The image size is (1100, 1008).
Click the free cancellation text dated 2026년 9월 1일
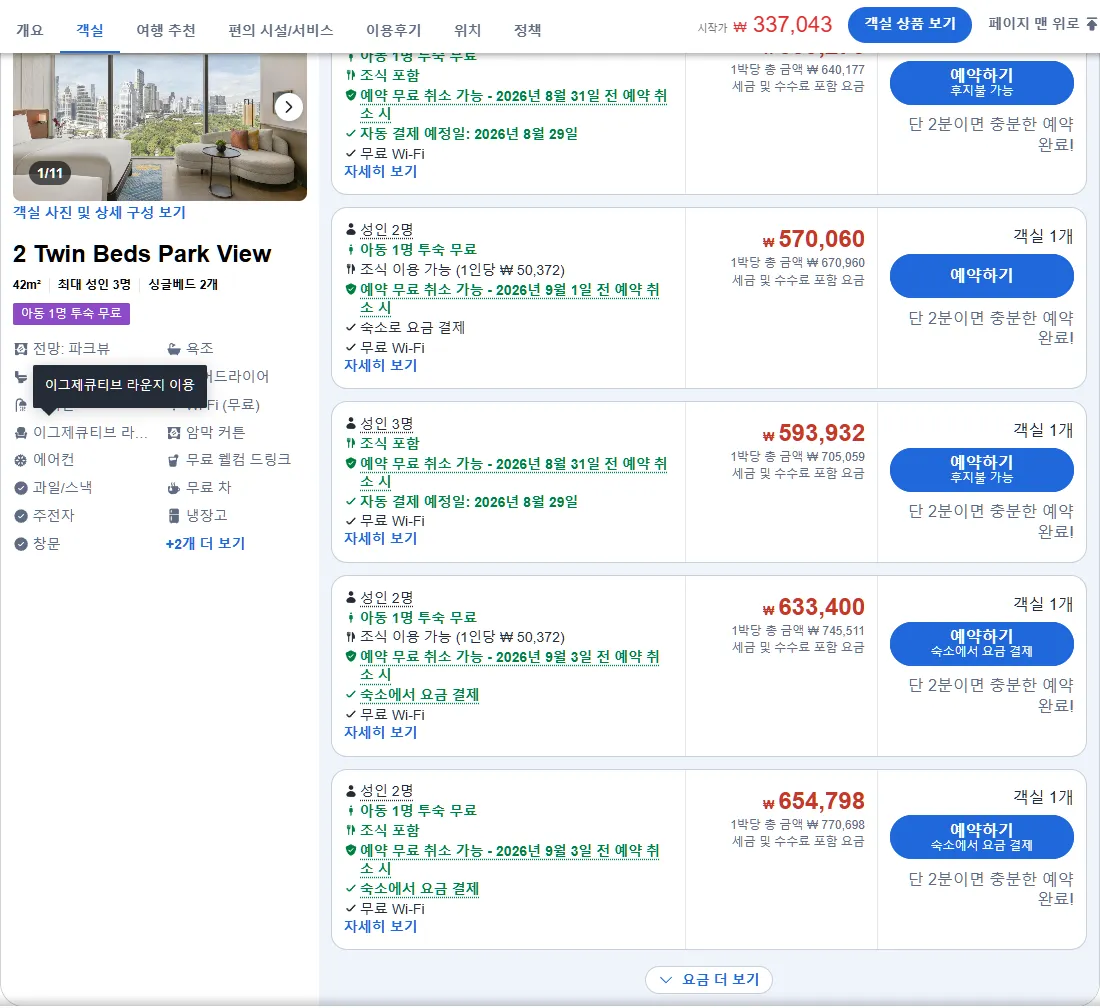pos(509,298)
